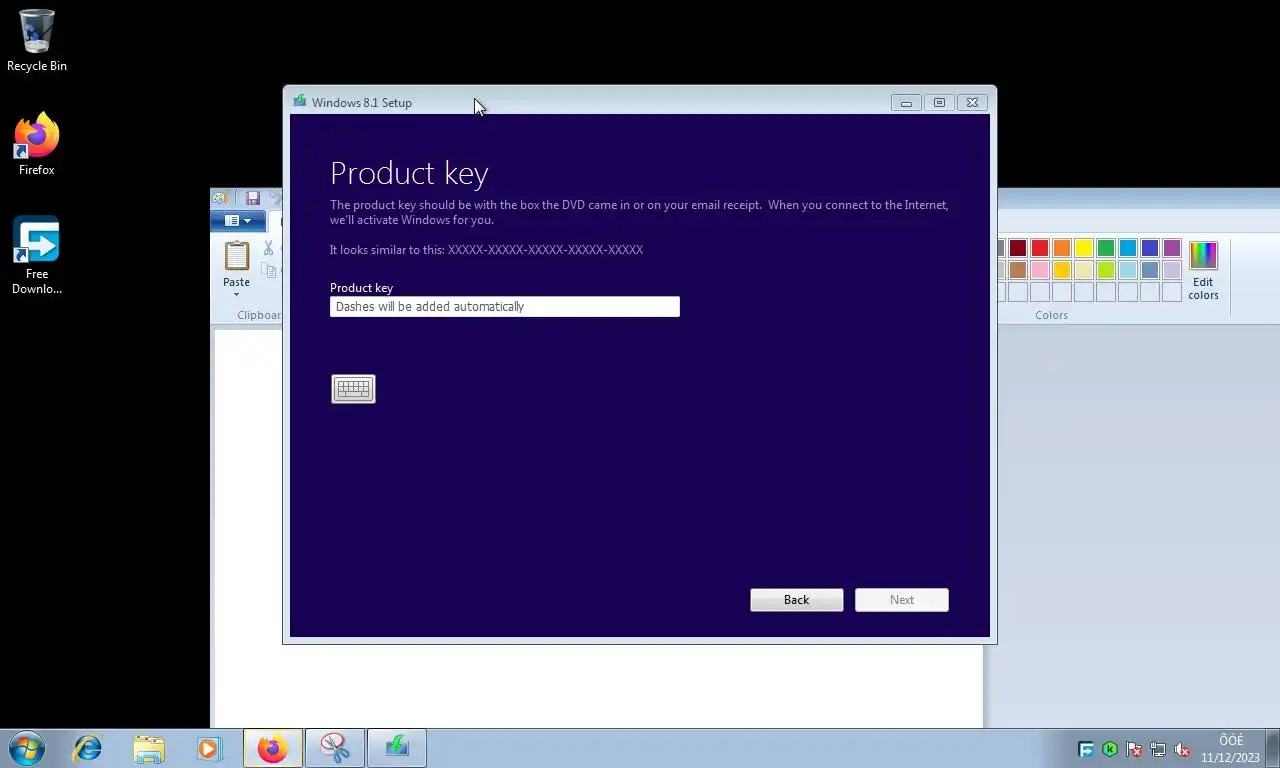Pick the red color swatch
1280x768 pixels.
point(1040,248)
